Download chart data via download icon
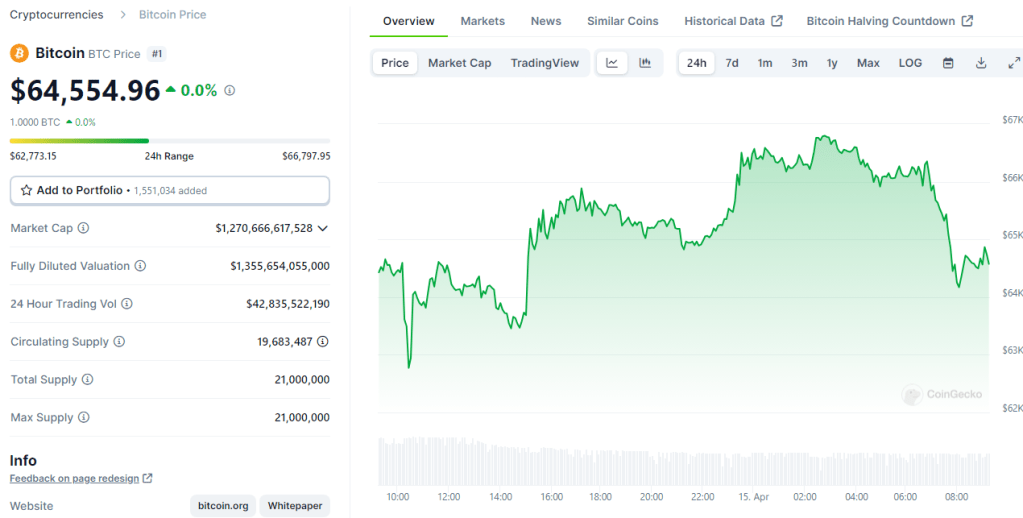1023x518 pixels. [981, 63]
